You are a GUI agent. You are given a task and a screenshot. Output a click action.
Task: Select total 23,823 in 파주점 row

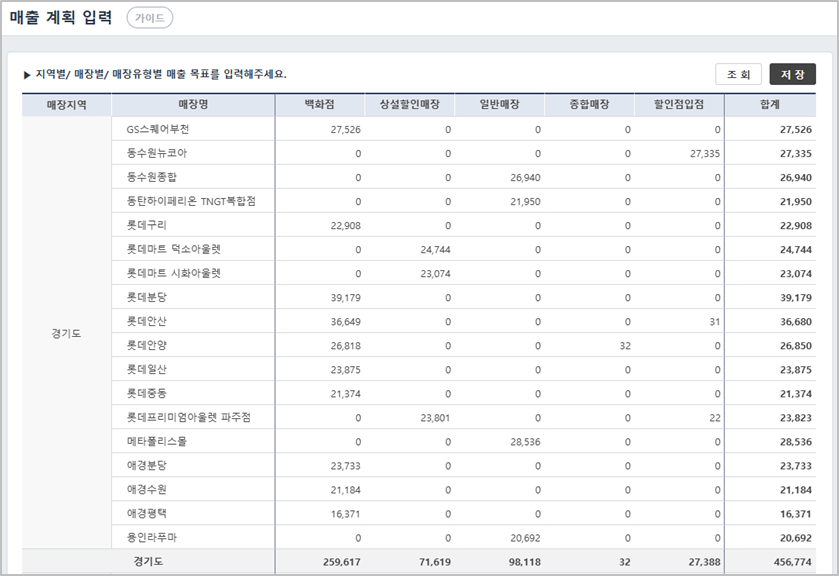pyautogui.click(x=796, y=418)
